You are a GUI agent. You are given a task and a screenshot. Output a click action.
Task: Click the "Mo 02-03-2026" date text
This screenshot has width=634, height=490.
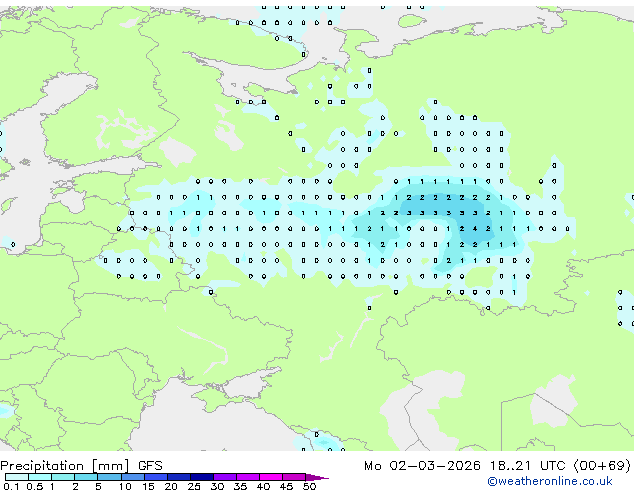(x=422, y=466)
